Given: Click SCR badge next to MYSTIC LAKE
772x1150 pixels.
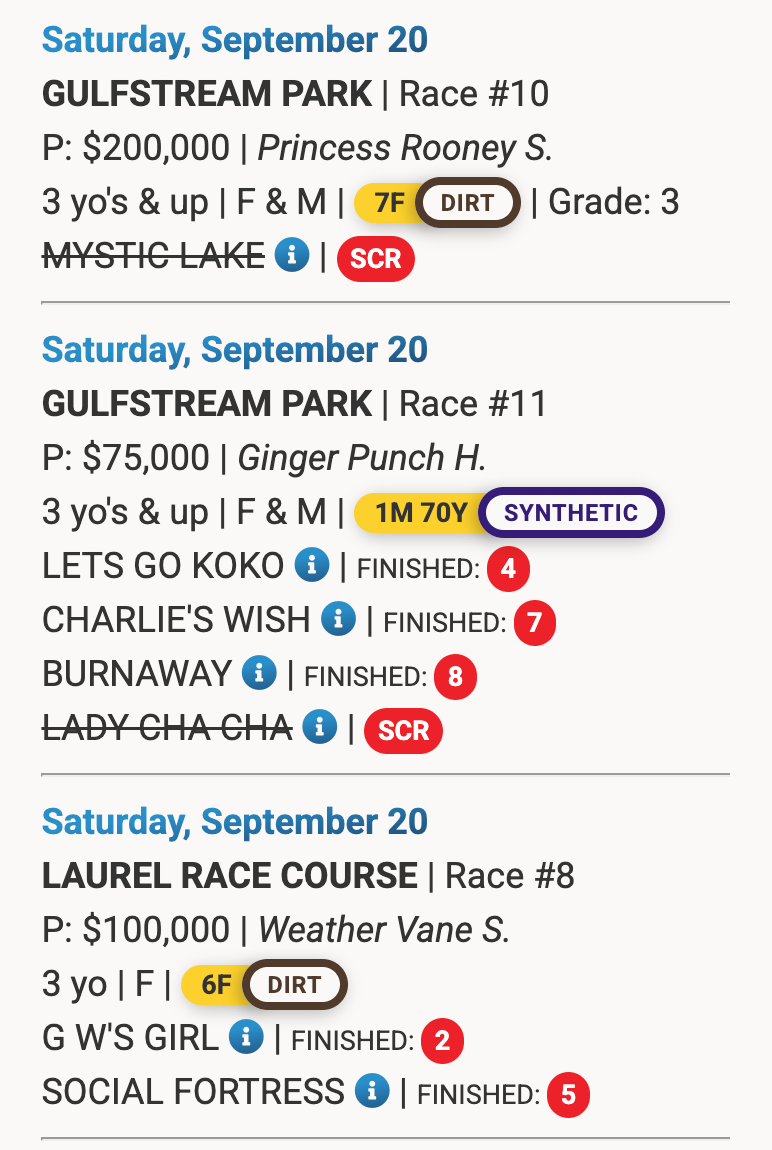Looking at the screenshot, I should (x=375, y=258).
